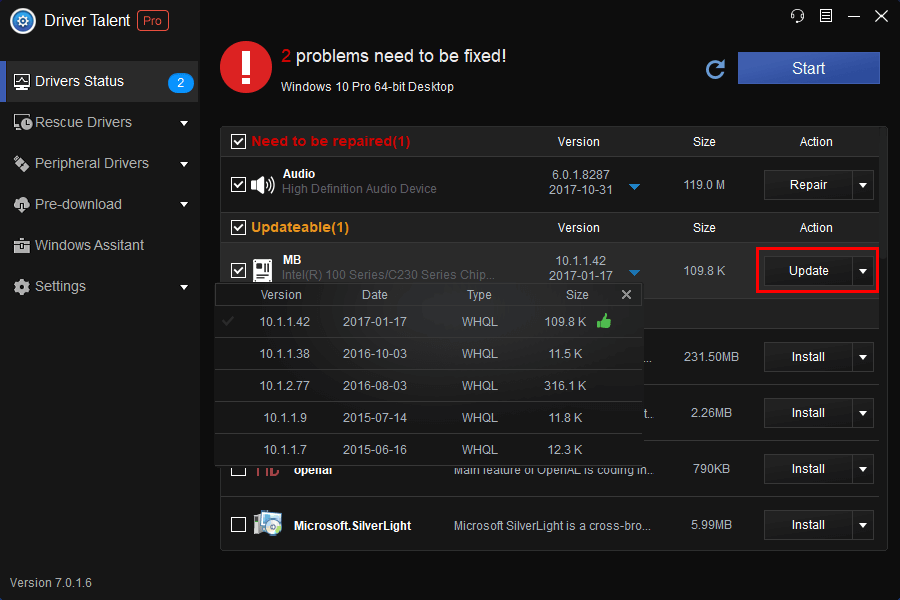Open Windows Assitant section
The image size is (900, 600).
click(100, 246)
